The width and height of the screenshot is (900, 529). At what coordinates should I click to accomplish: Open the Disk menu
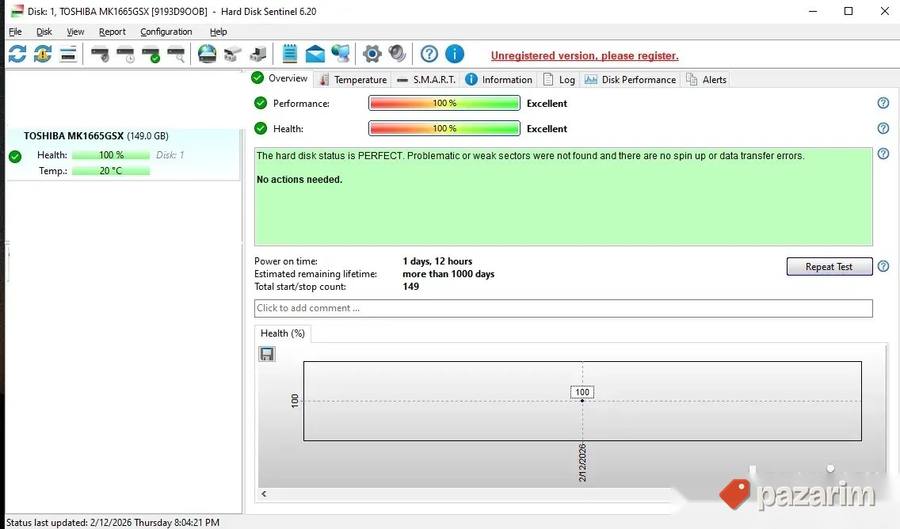click(x=44, y=32)
